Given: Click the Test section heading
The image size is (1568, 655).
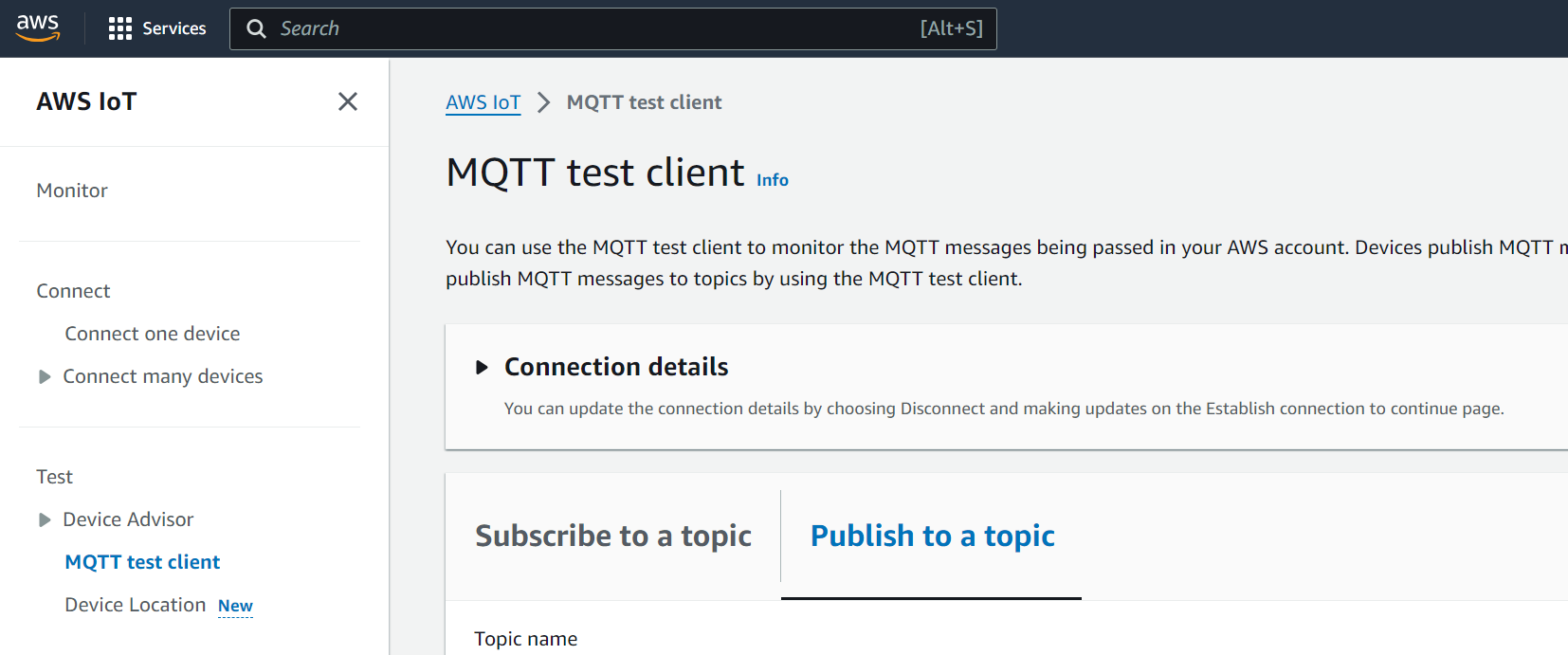Looking at the screenshot, I should click(x=54, y=477).
